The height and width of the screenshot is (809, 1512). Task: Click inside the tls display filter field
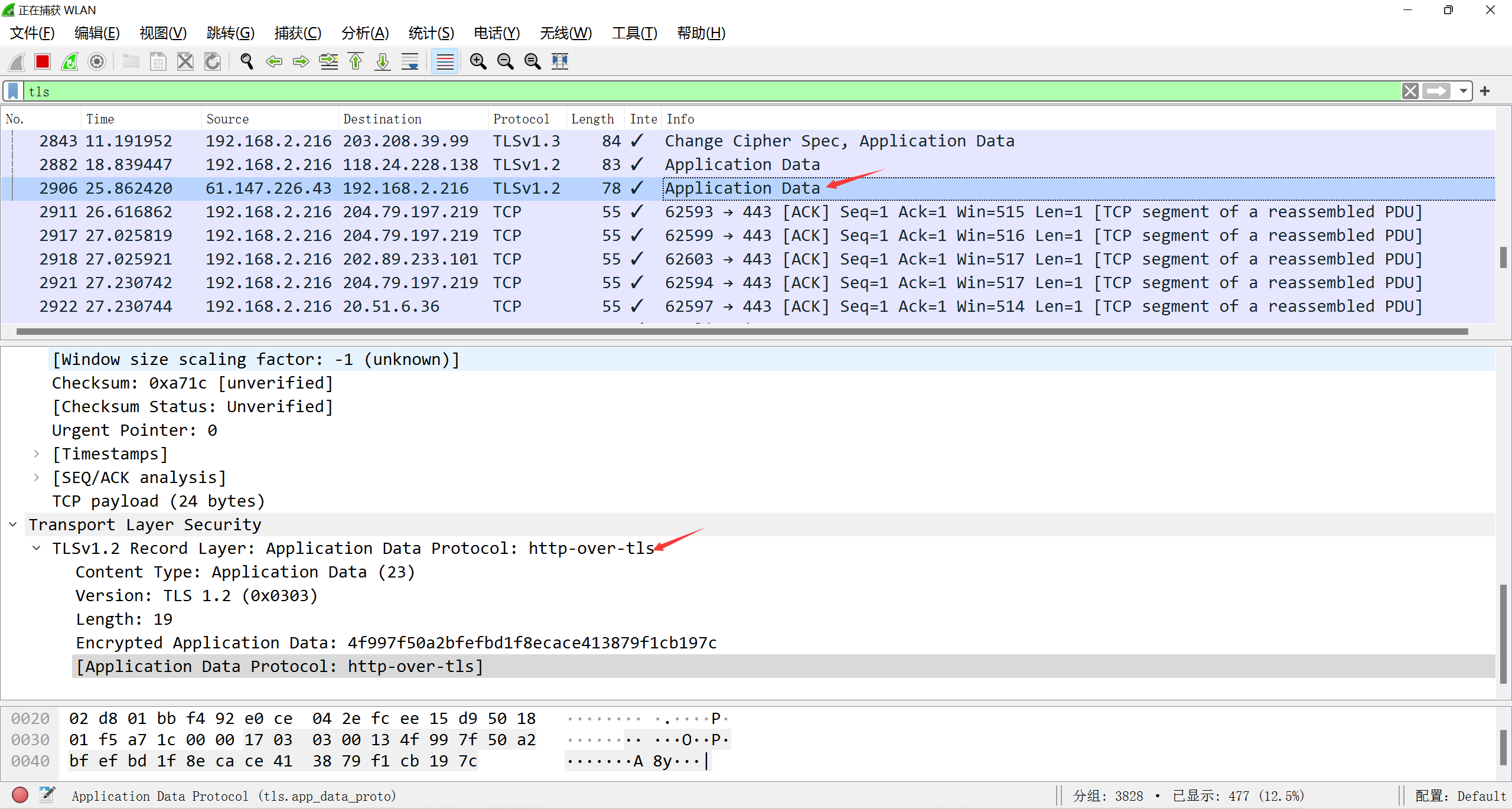coord(712,91)
